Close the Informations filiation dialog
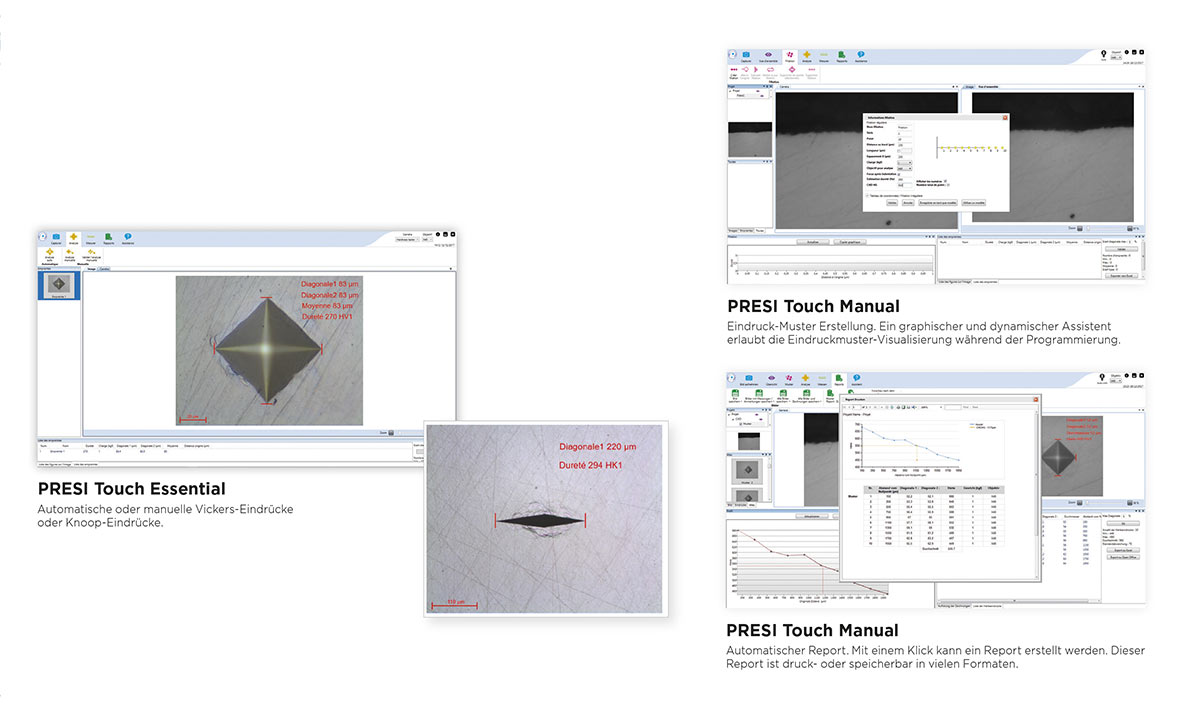The height and width of the screenshot is (726, 1200). pos(1005,118)
